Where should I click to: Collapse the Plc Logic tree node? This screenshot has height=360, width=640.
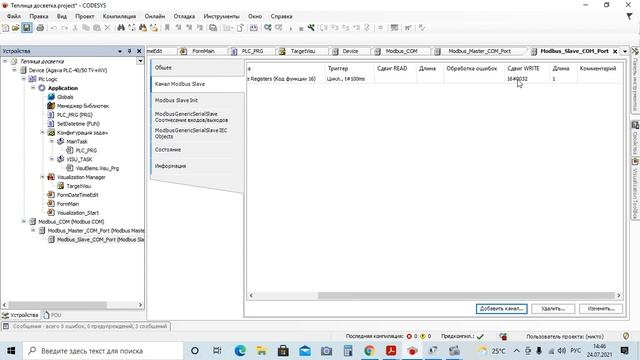24,79
